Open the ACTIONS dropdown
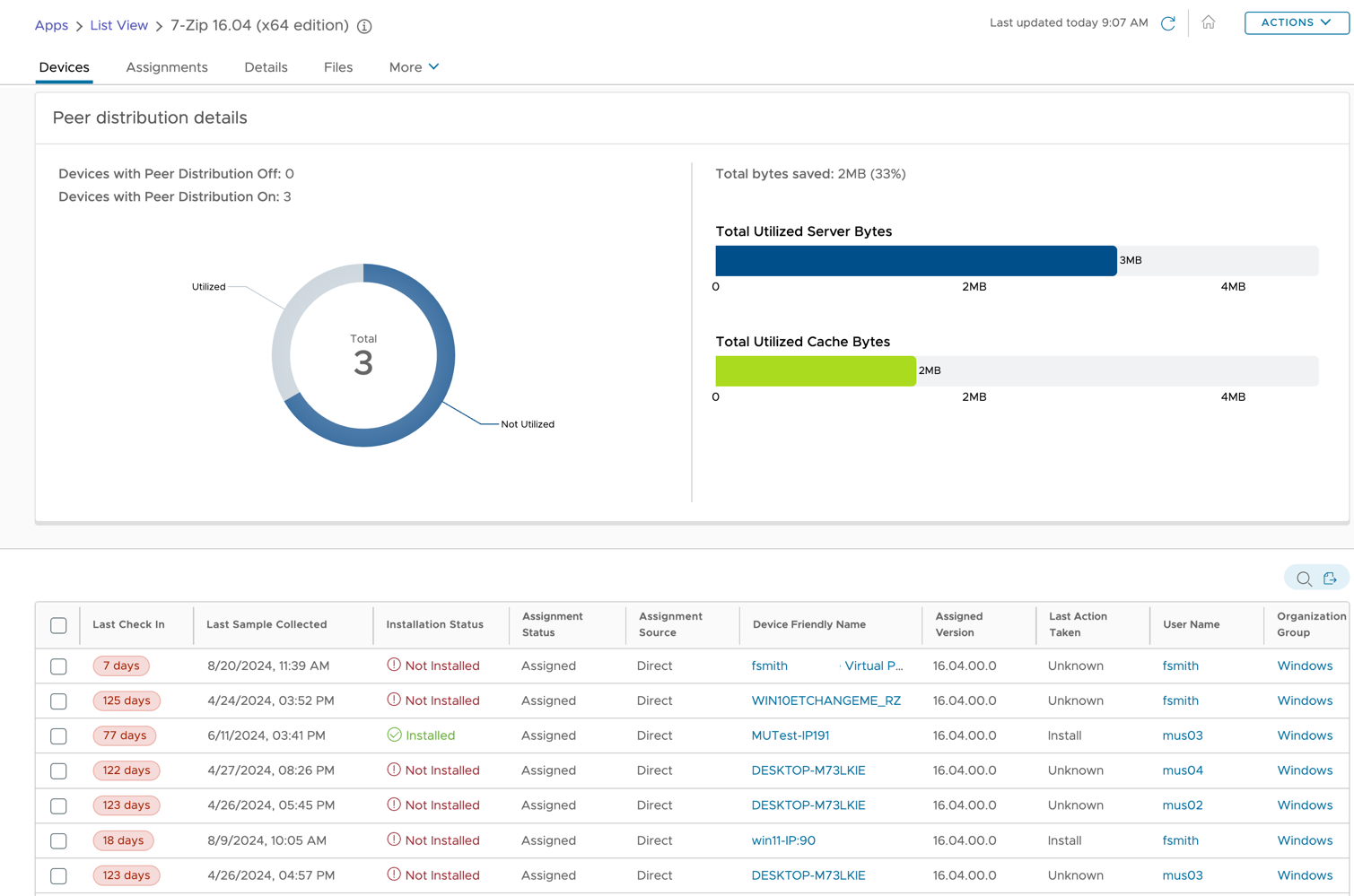Screen dimensions: 1354x896 coord(1296,22)
